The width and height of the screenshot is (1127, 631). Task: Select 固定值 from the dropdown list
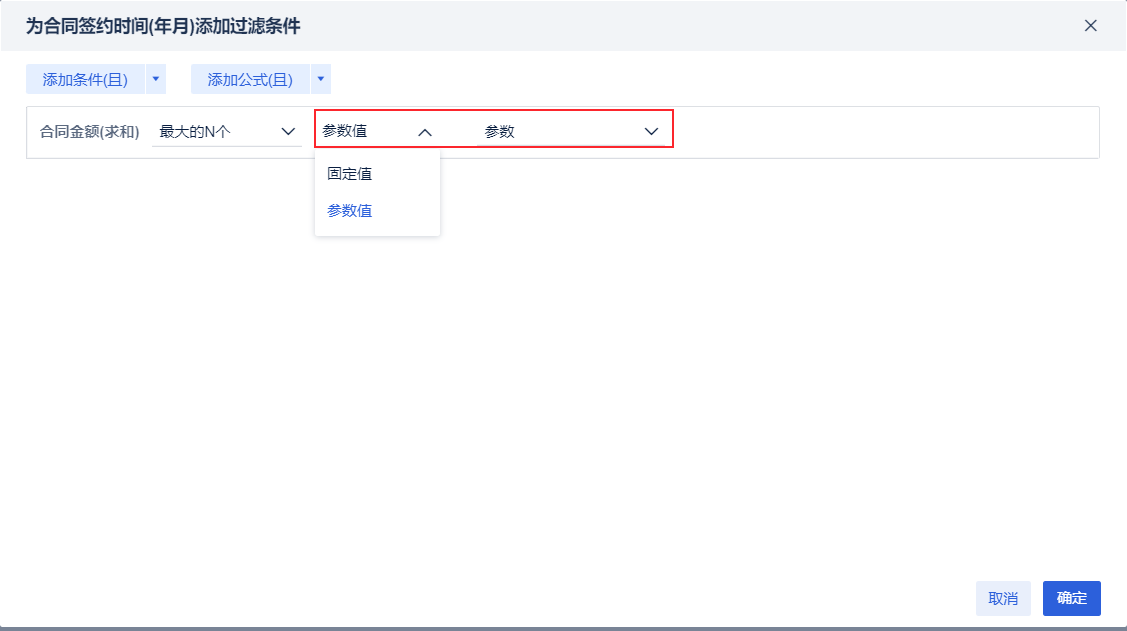click(x=377, y=174)
